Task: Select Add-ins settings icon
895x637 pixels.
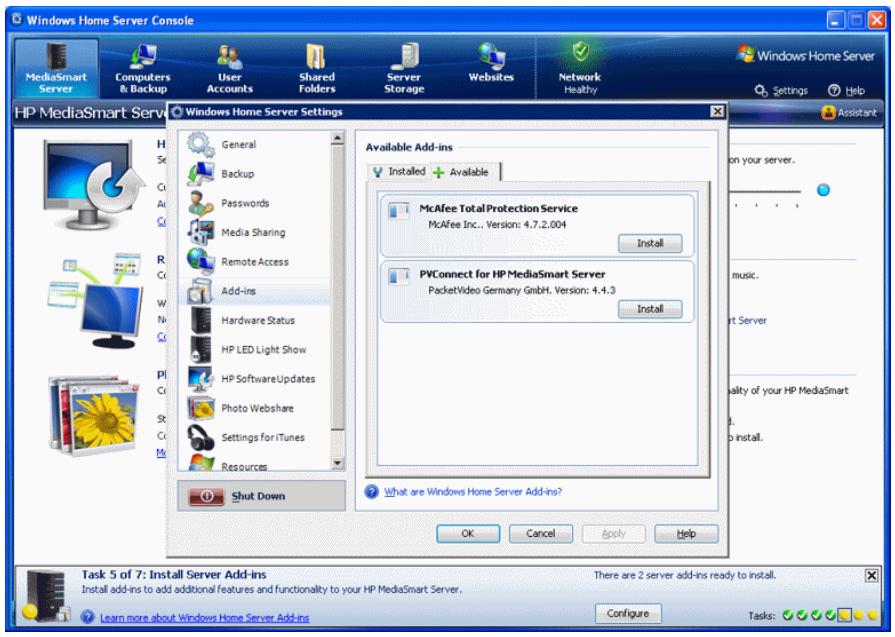Action: (200, 291)
